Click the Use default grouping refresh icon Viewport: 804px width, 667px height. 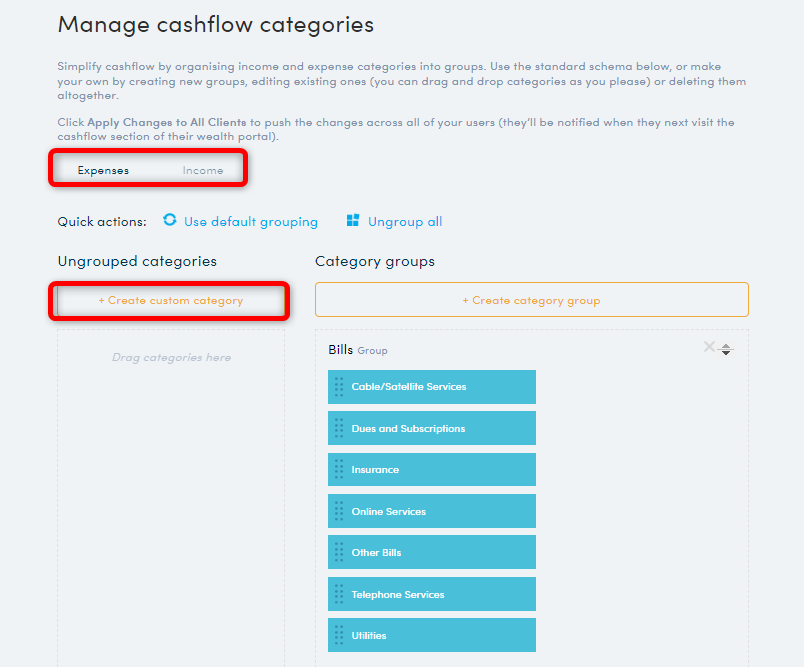click(170, 220)
